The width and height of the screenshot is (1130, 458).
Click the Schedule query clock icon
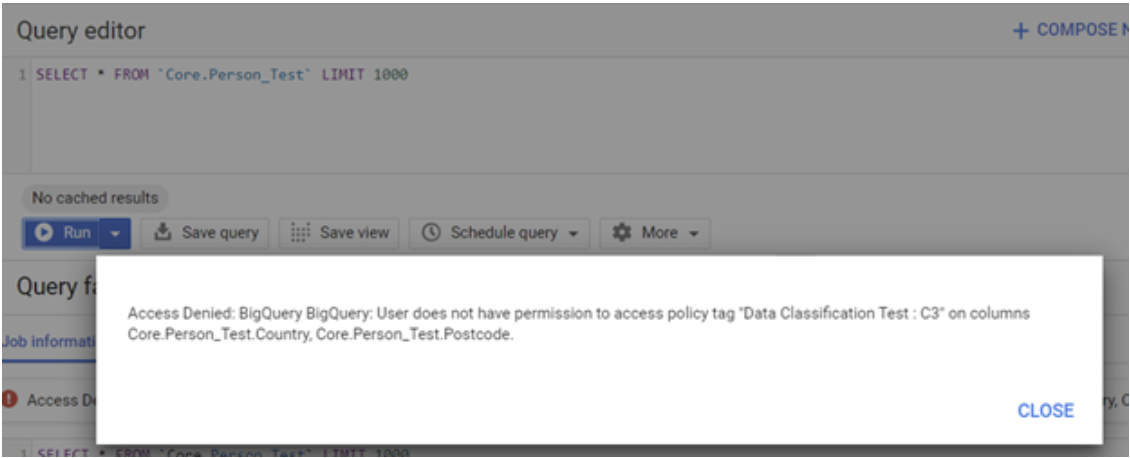pyautogui.click(x=431, y=232)
